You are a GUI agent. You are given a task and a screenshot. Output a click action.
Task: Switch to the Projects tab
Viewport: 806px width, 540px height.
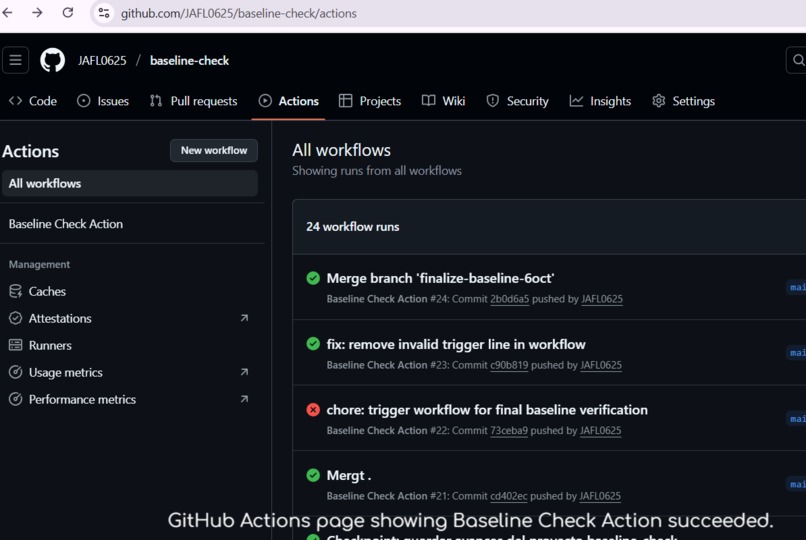click(370, 101)
